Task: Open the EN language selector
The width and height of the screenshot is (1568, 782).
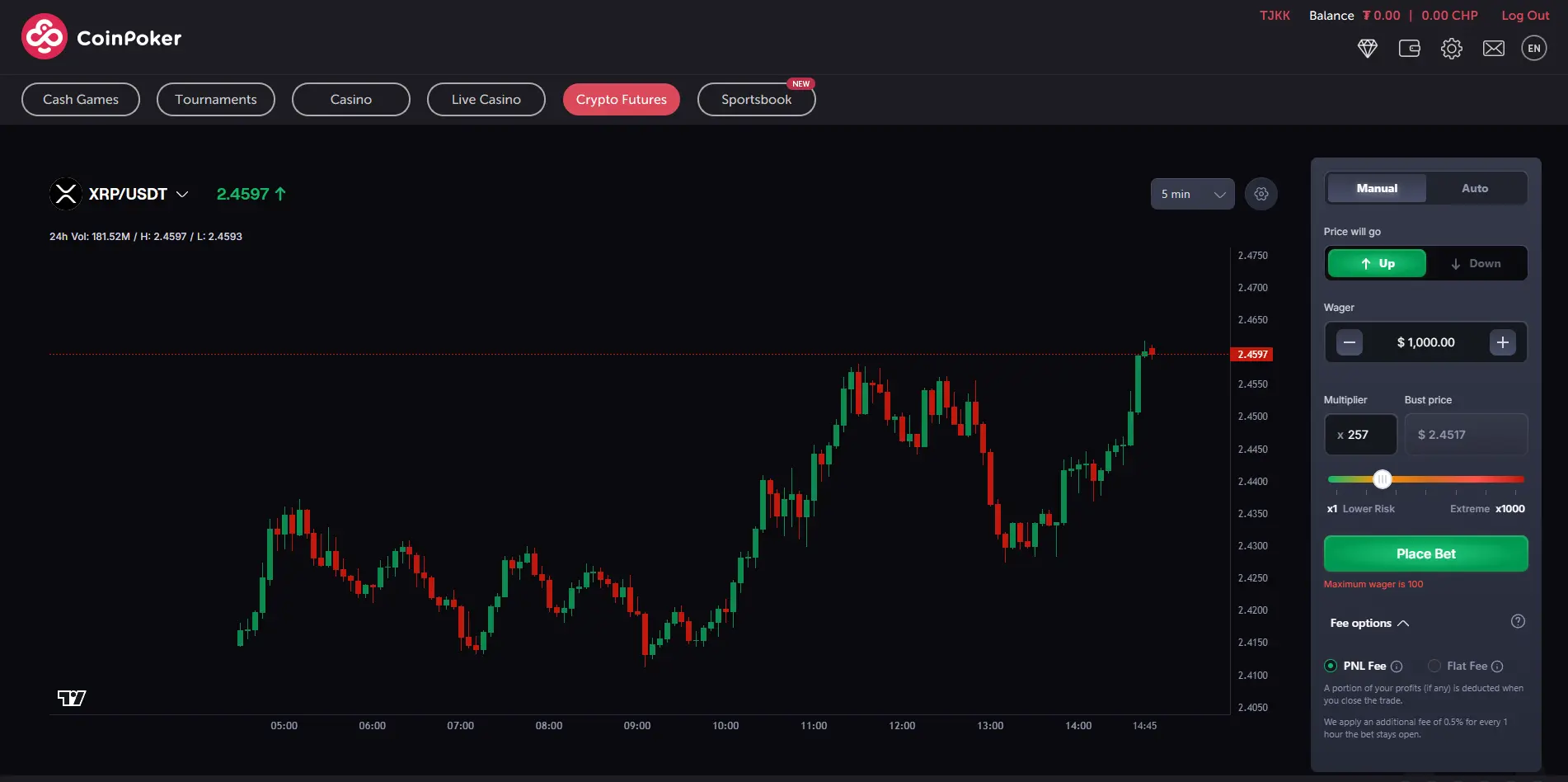Action: pyautogui.click(x=1534, y=48)
